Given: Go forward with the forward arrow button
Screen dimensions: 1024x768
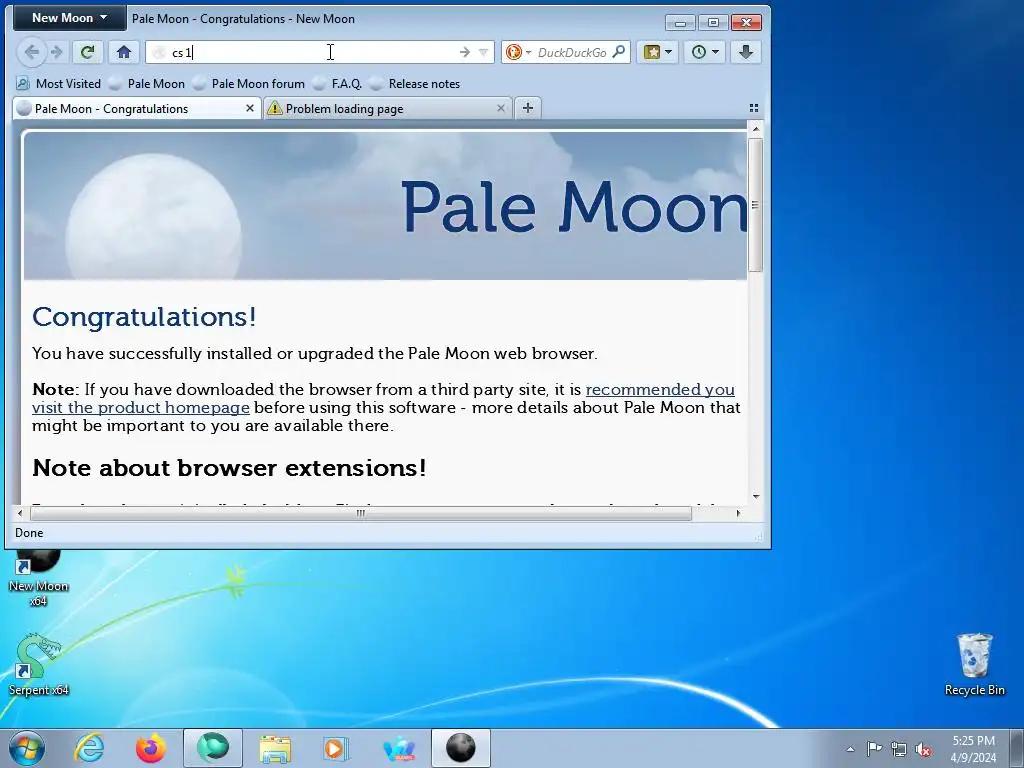Looking at the screenshot, I should coord(57,52).
